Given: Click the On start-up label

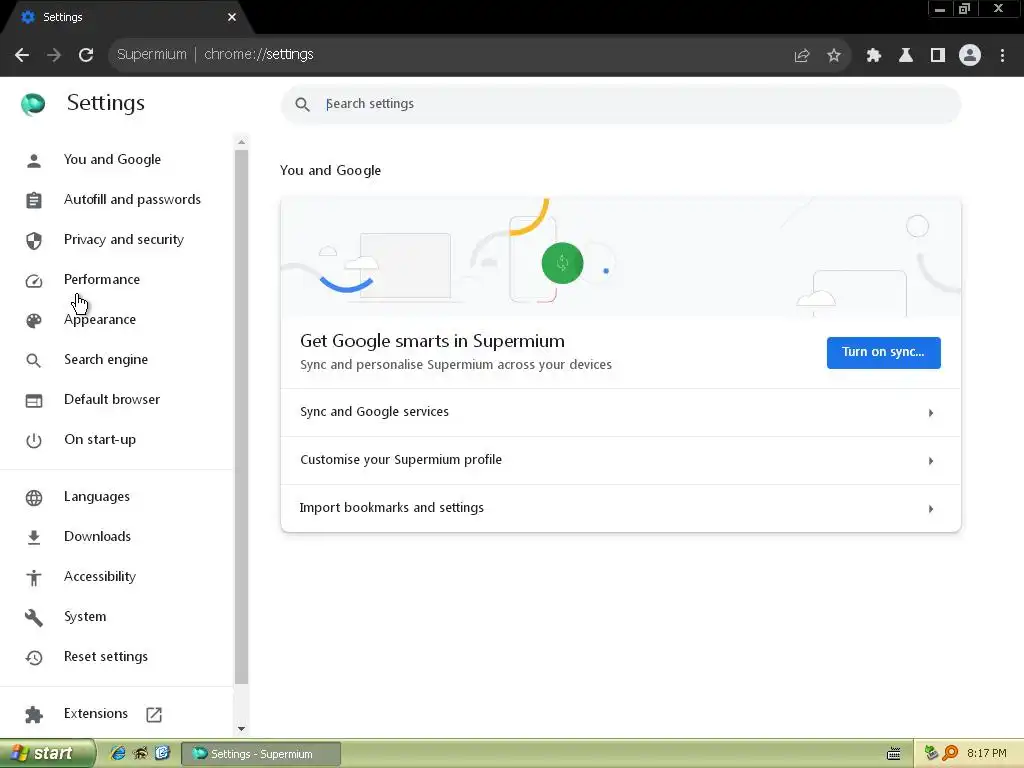Looking at the screenshot, I should [x=100, y=440].
